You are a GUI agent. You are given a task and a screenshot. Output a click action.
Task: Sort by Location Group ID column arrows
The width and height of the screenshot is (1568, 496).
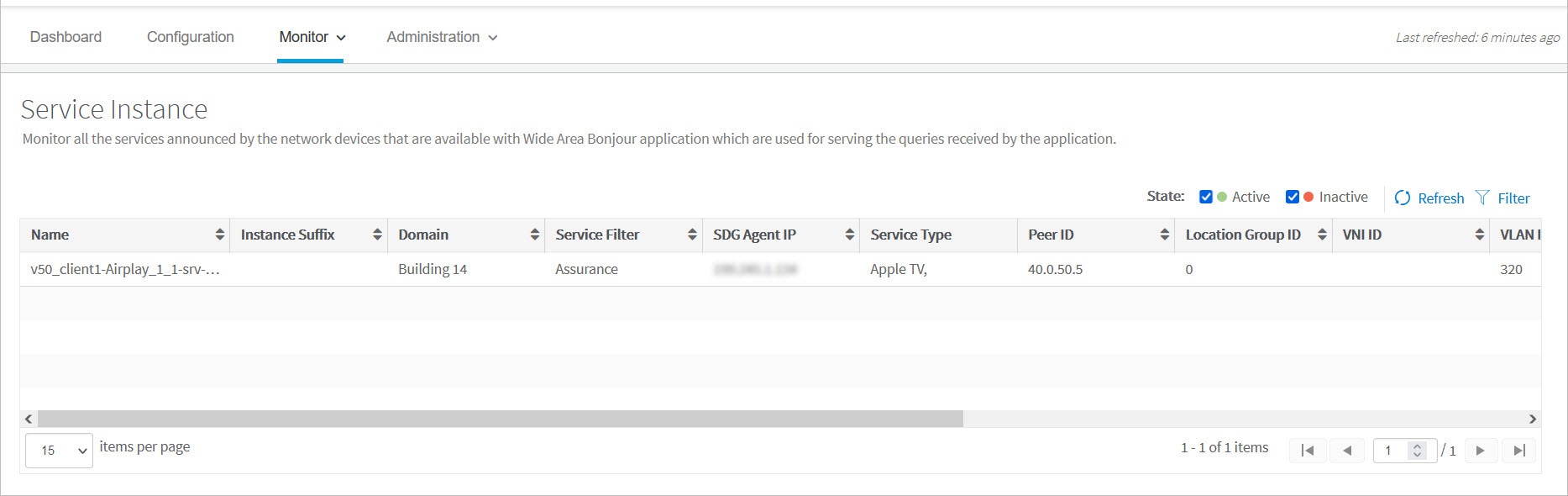1322,235
